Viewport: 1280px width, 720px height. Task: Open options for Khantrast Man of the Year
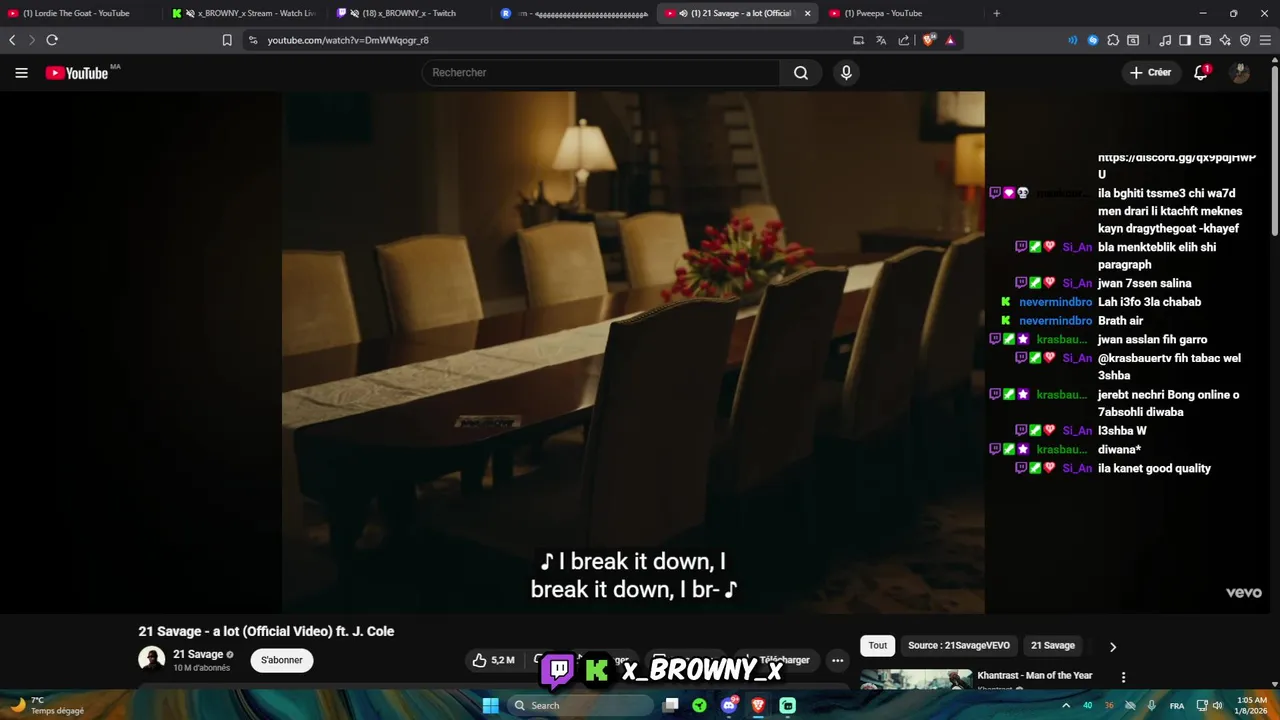pyautogui.click(x=1123, y=677)
